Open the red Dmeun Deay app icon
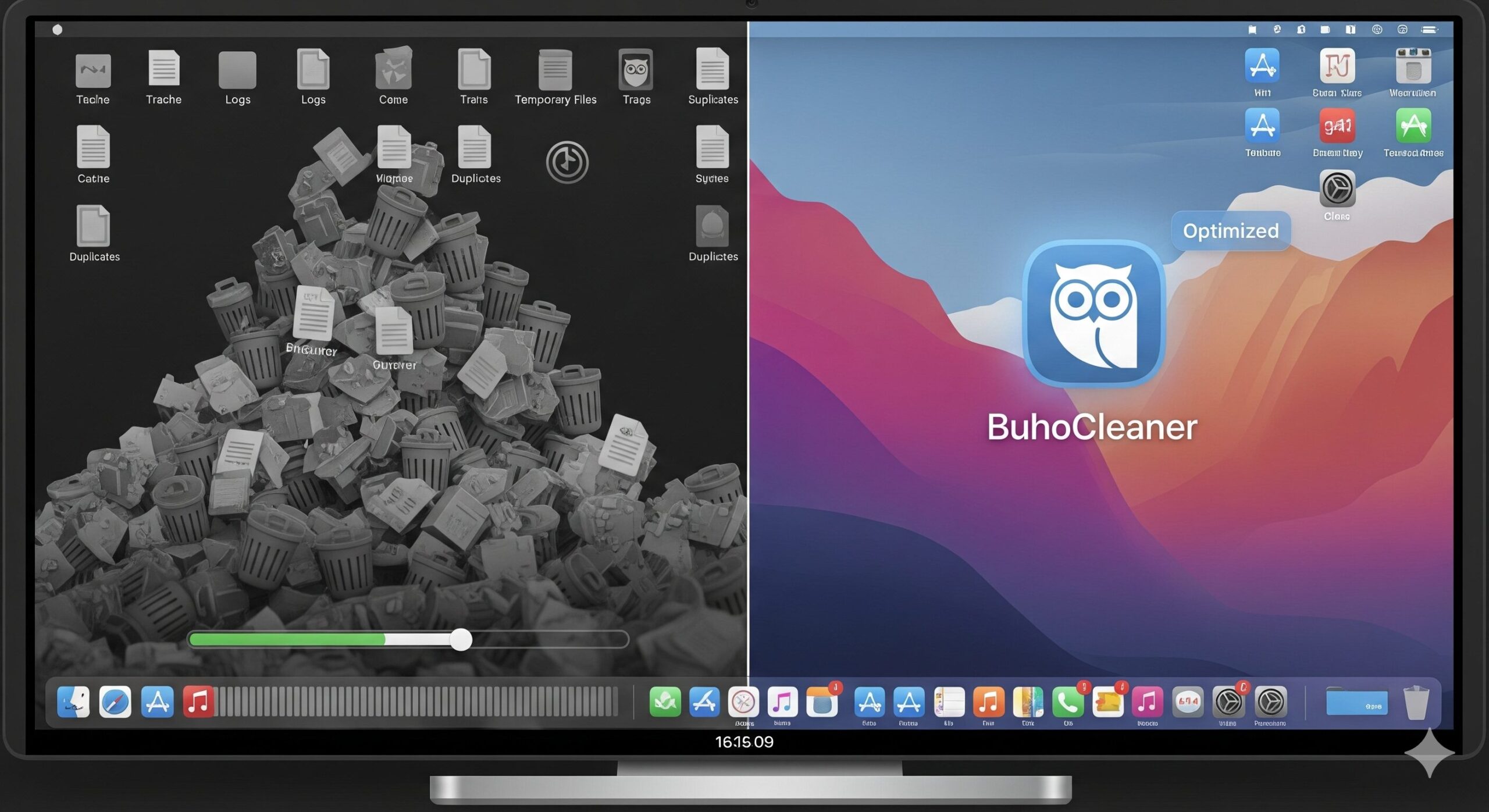Screen dimensions: 1489x812 [x=1337, y=126]
